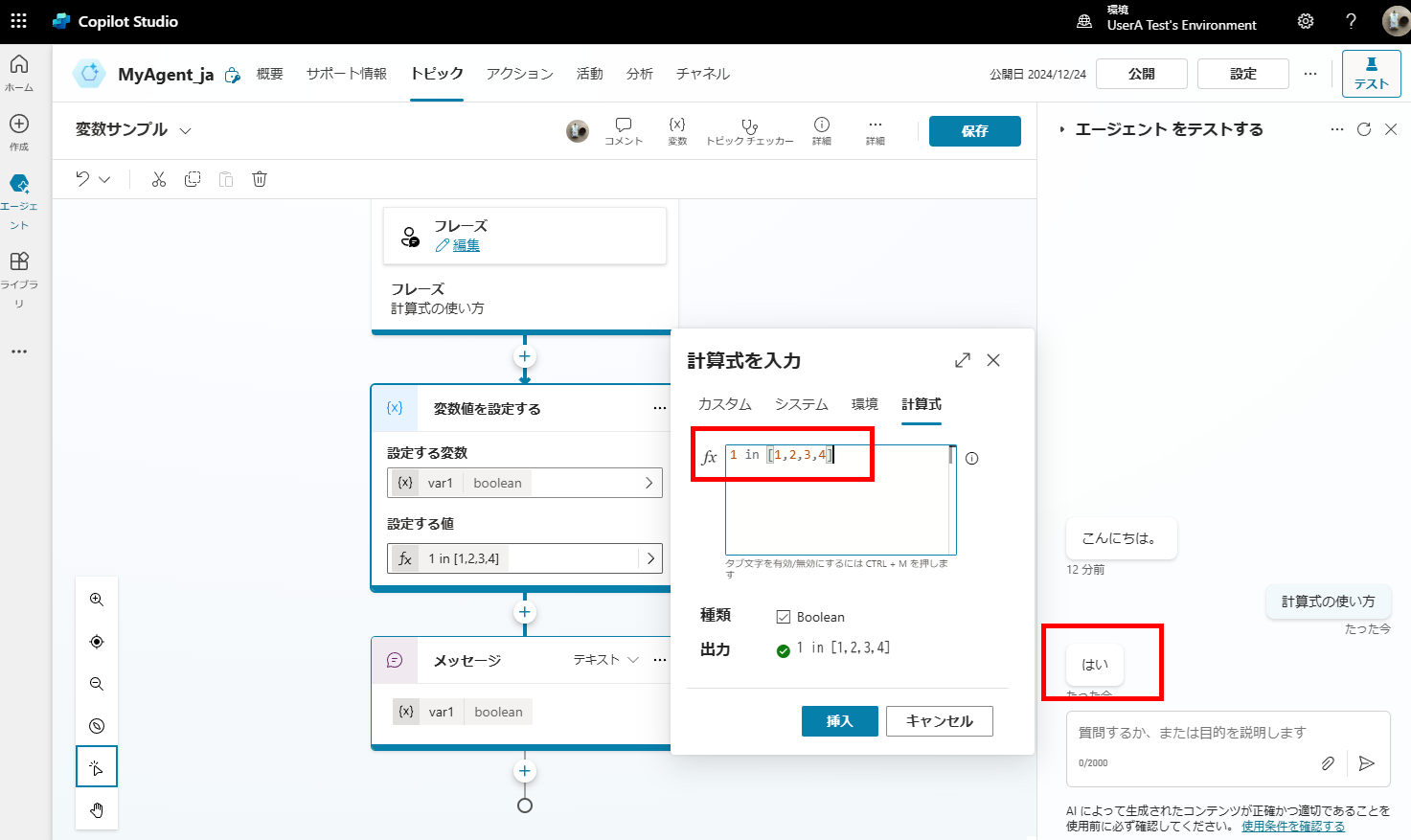This screenshot has width=1411, height=840.
Task: Click the 挿入 button
Action: (x=839, y=721)
